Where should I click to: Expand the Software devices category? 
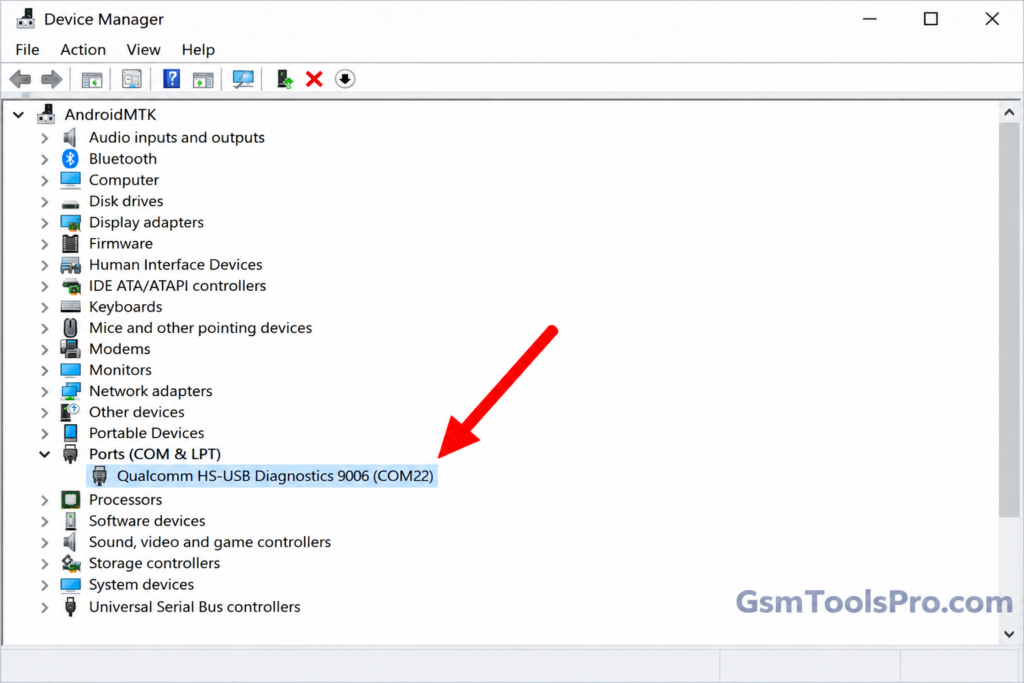[x=44, y=521]
